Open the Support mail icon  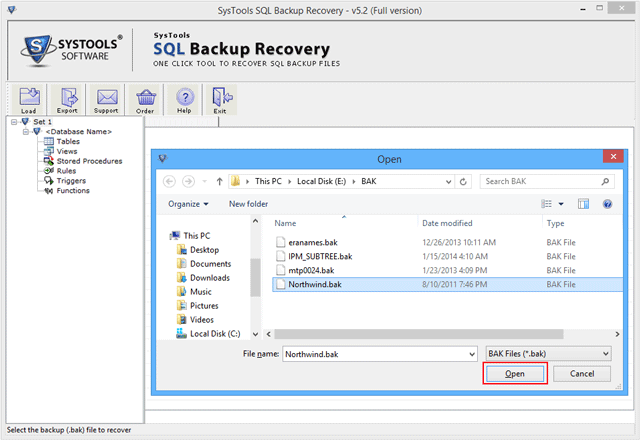pyautogui.click(x=107, y=100)
